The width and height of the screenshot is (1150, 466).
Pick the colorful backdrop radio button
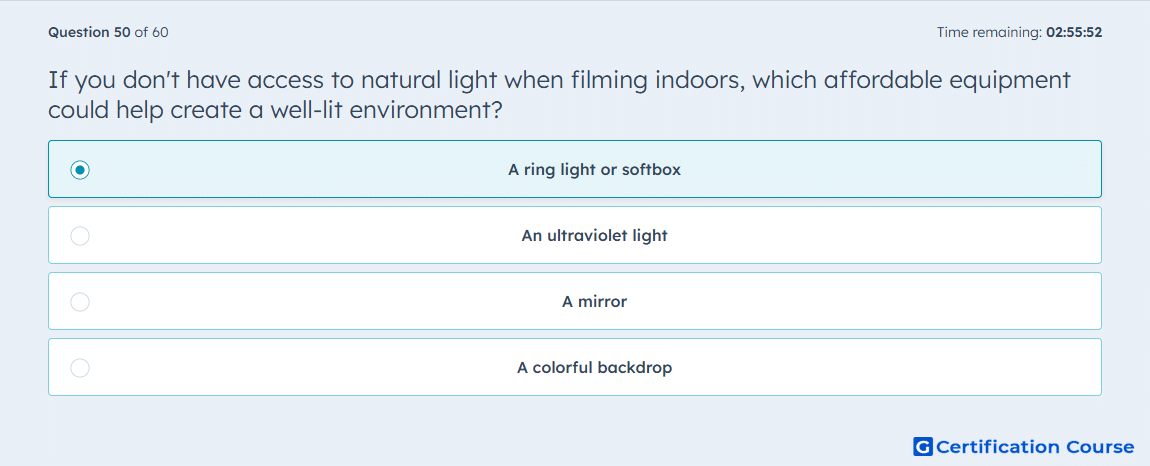point(80,368)
